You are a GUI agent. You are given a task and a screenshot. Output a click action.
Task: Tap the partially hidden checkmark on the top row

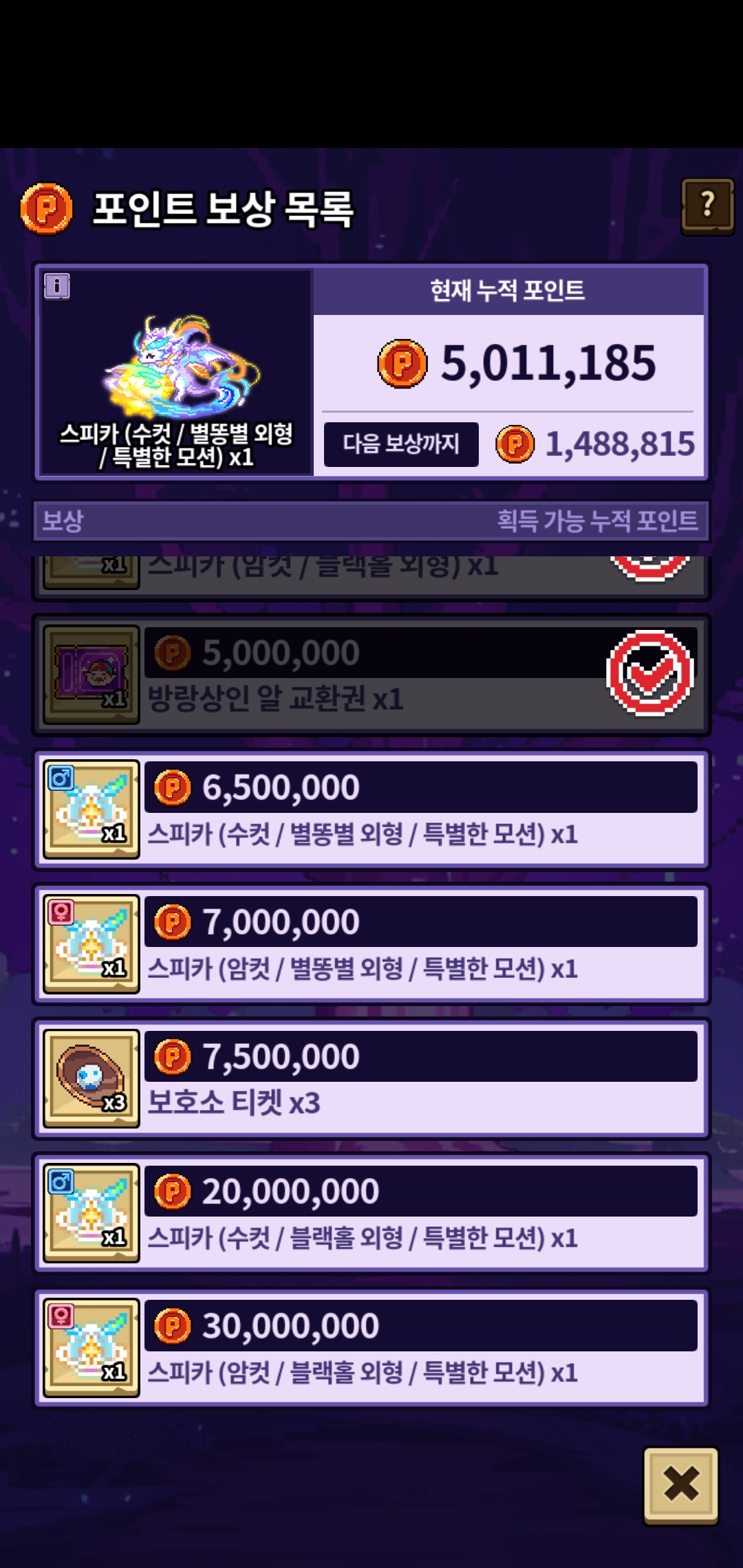[x=650, y=568]
